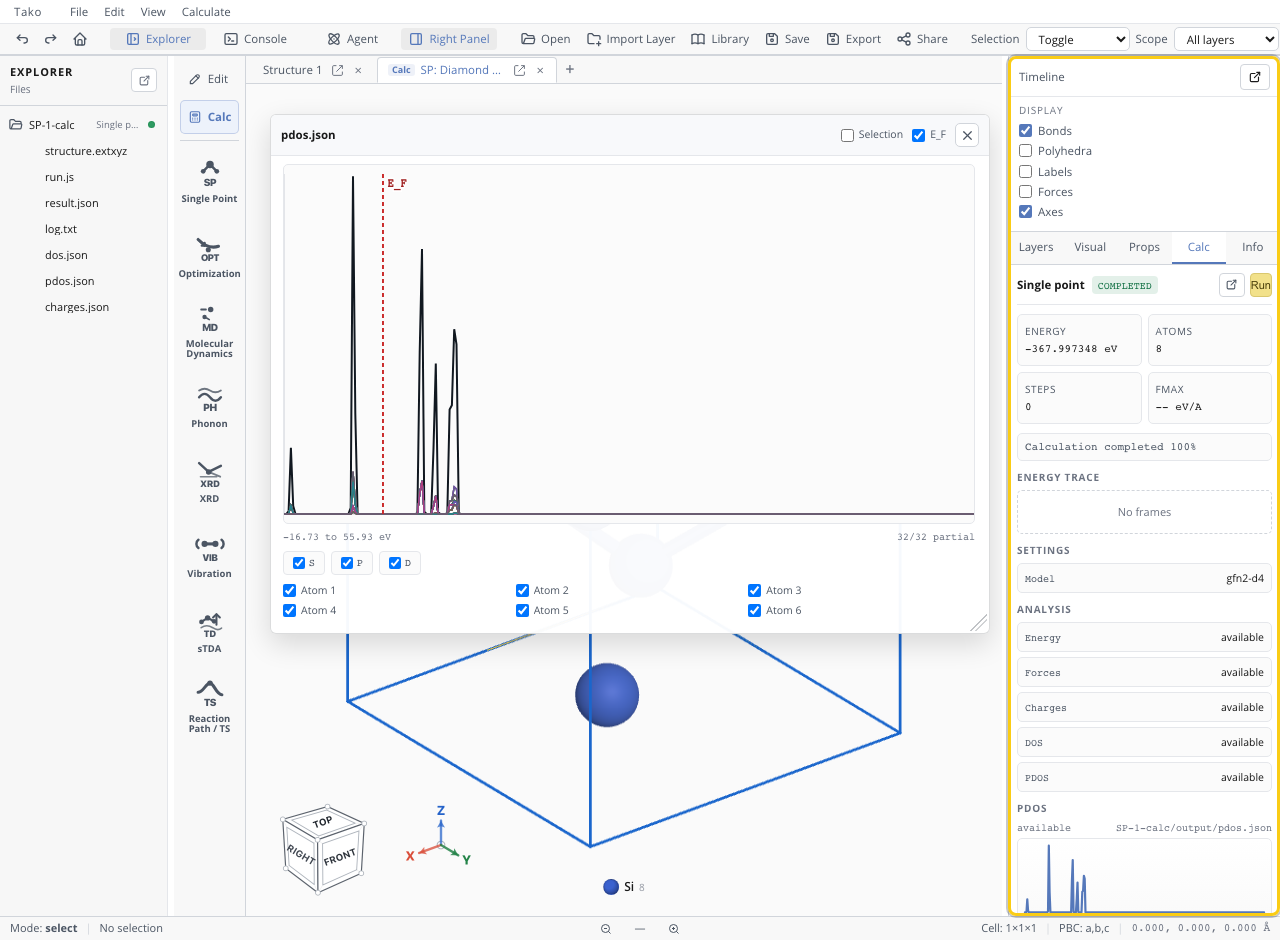This screenshot has width=1280, height=940.
Task: Click the Export button
Action: coord(853,39)
